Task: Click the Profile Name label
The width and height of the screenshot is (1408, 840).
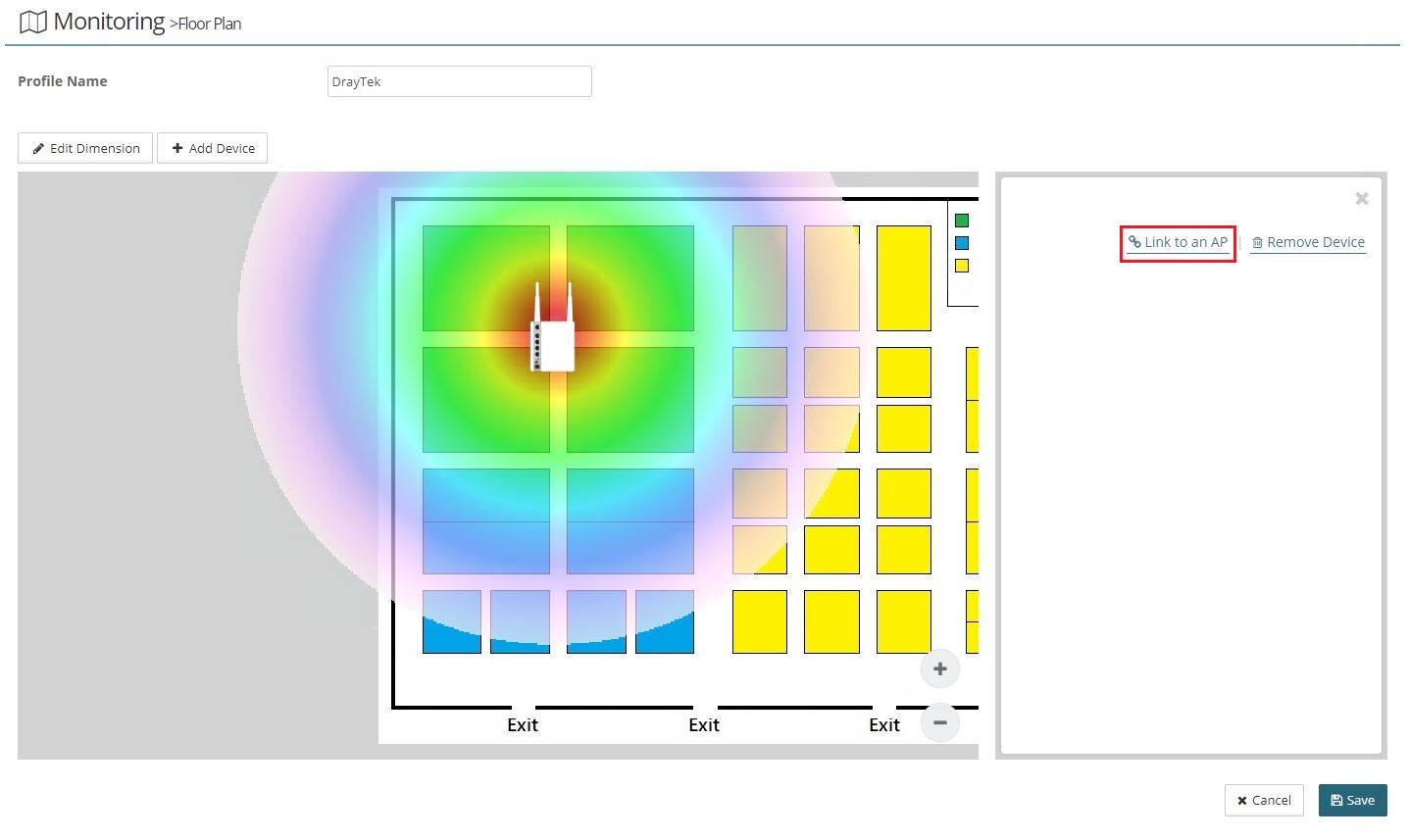Action: point(63,81)
